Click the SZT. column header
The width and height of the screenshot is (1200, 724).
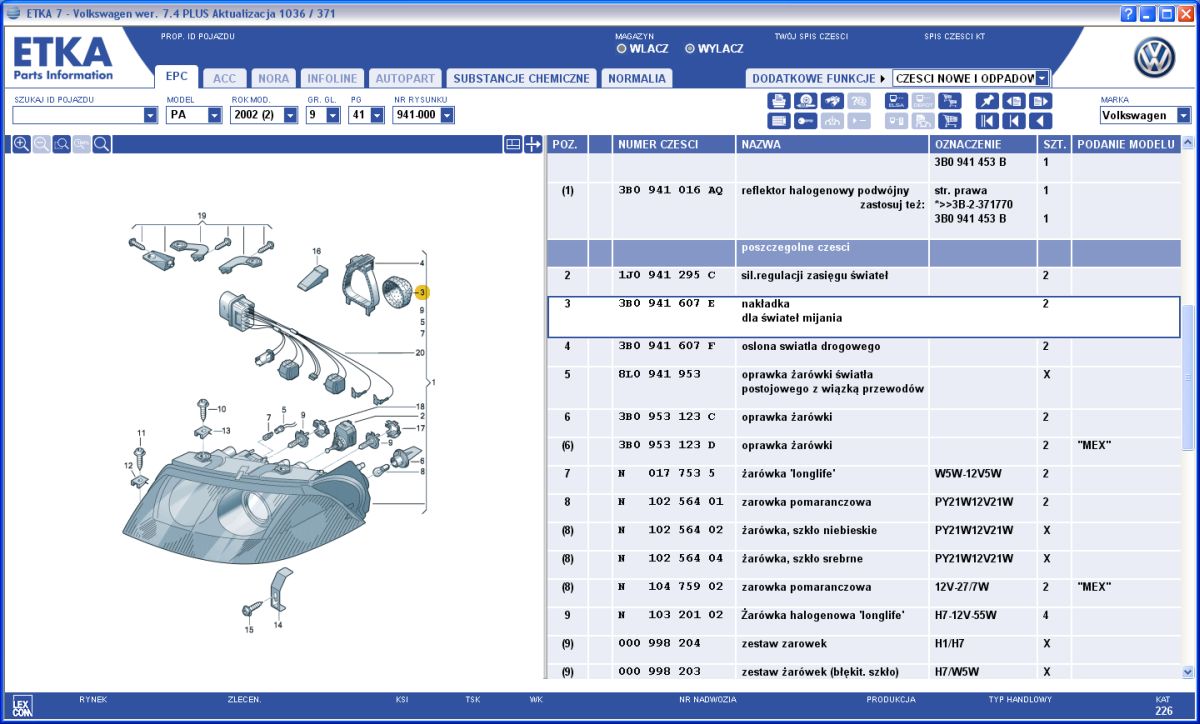click(x=1054, y=144)
